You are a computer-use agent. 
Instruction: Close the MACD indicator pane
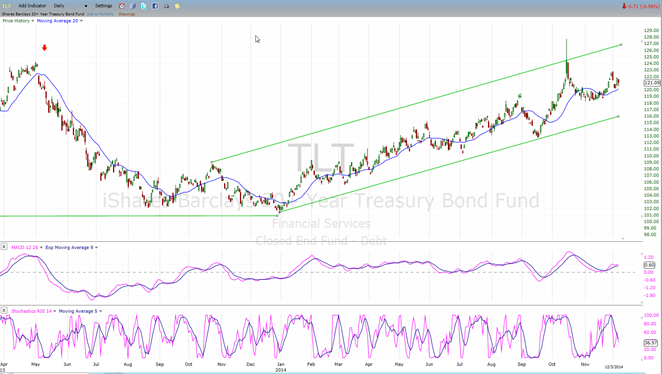[4, 247]
